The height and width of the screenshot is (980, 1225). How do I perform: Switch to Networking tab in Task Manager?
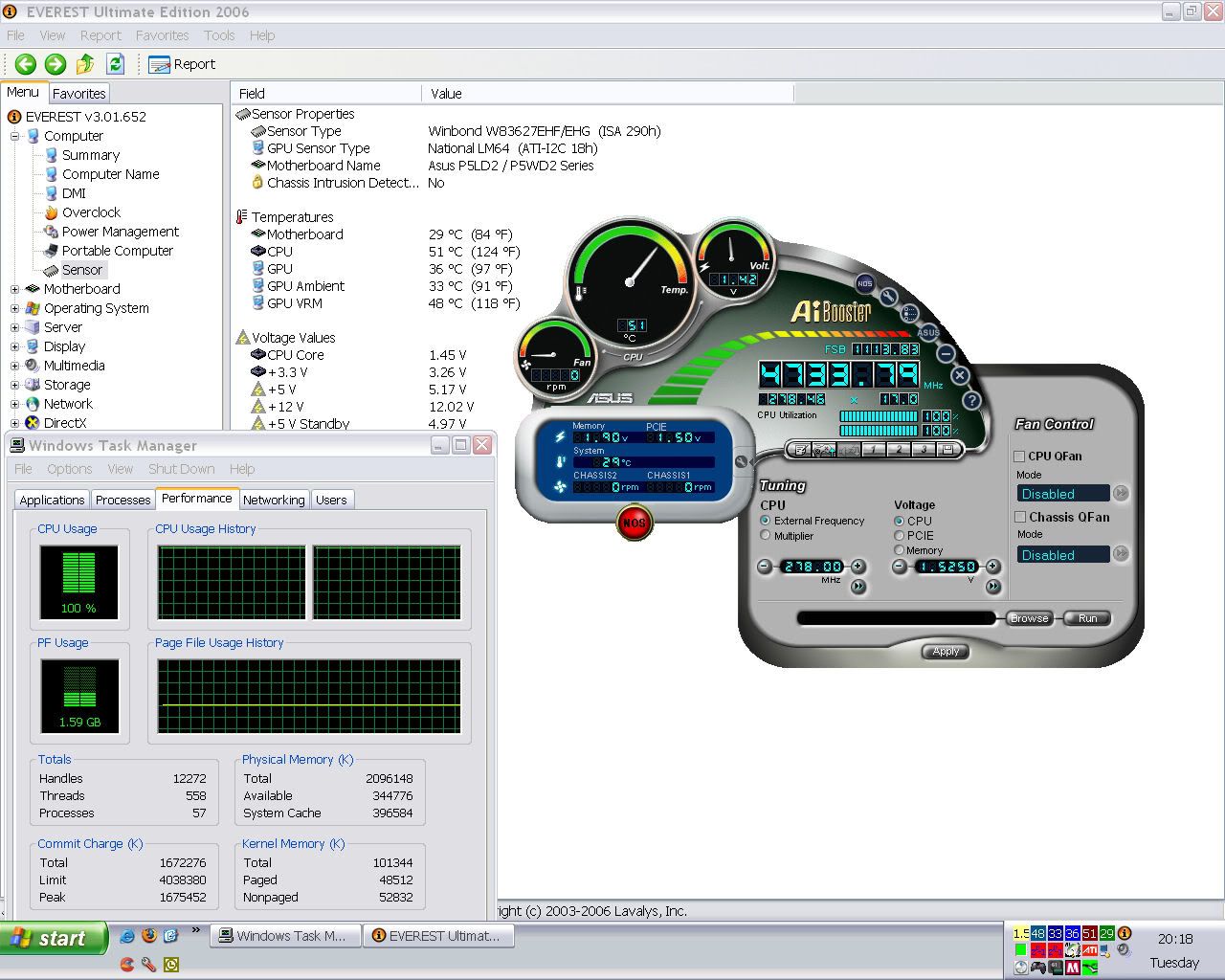tap(274, 500)
